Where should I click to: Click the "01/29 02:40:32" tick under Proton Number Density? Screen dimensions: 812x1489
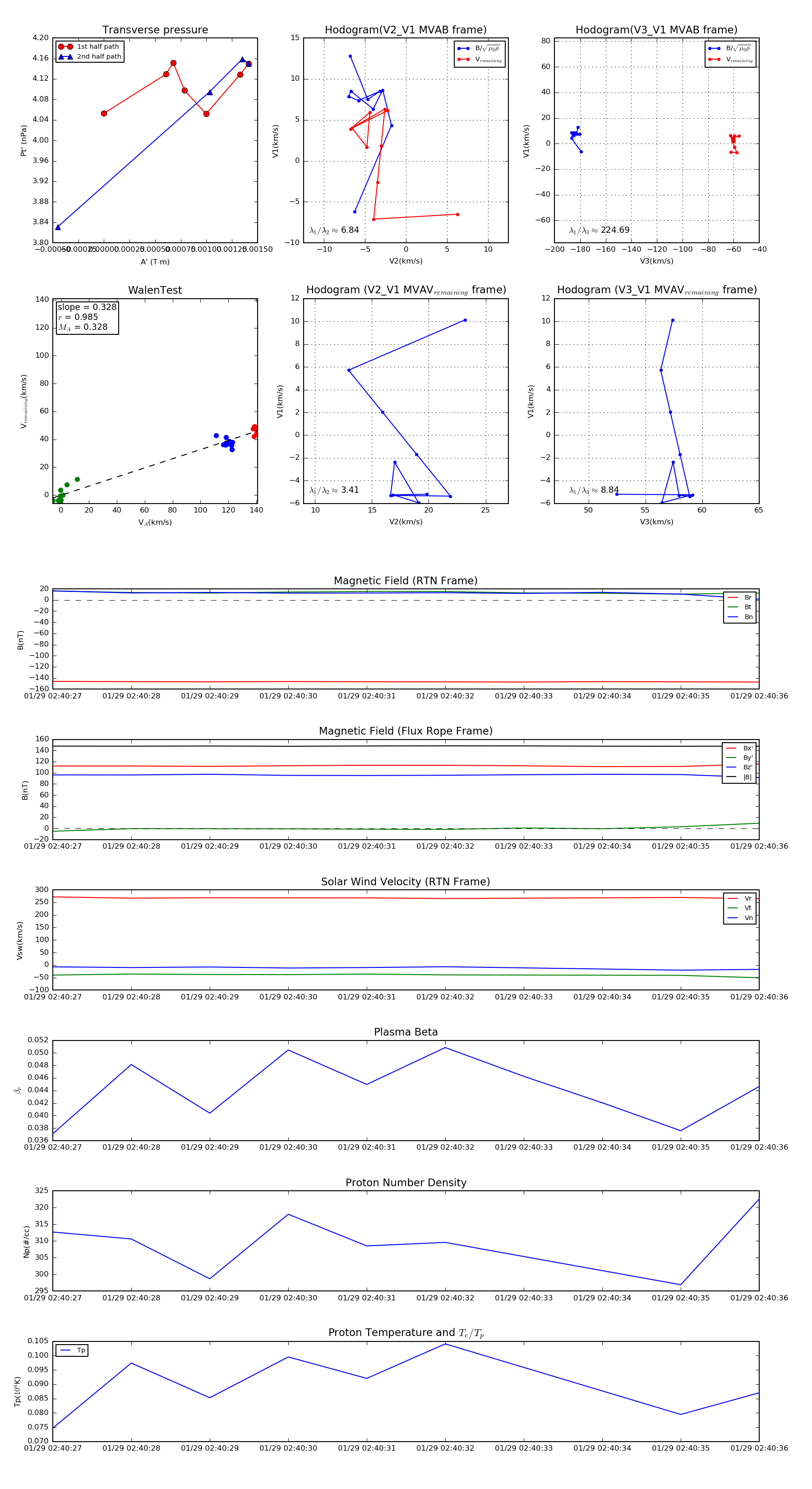[445, 1298]
